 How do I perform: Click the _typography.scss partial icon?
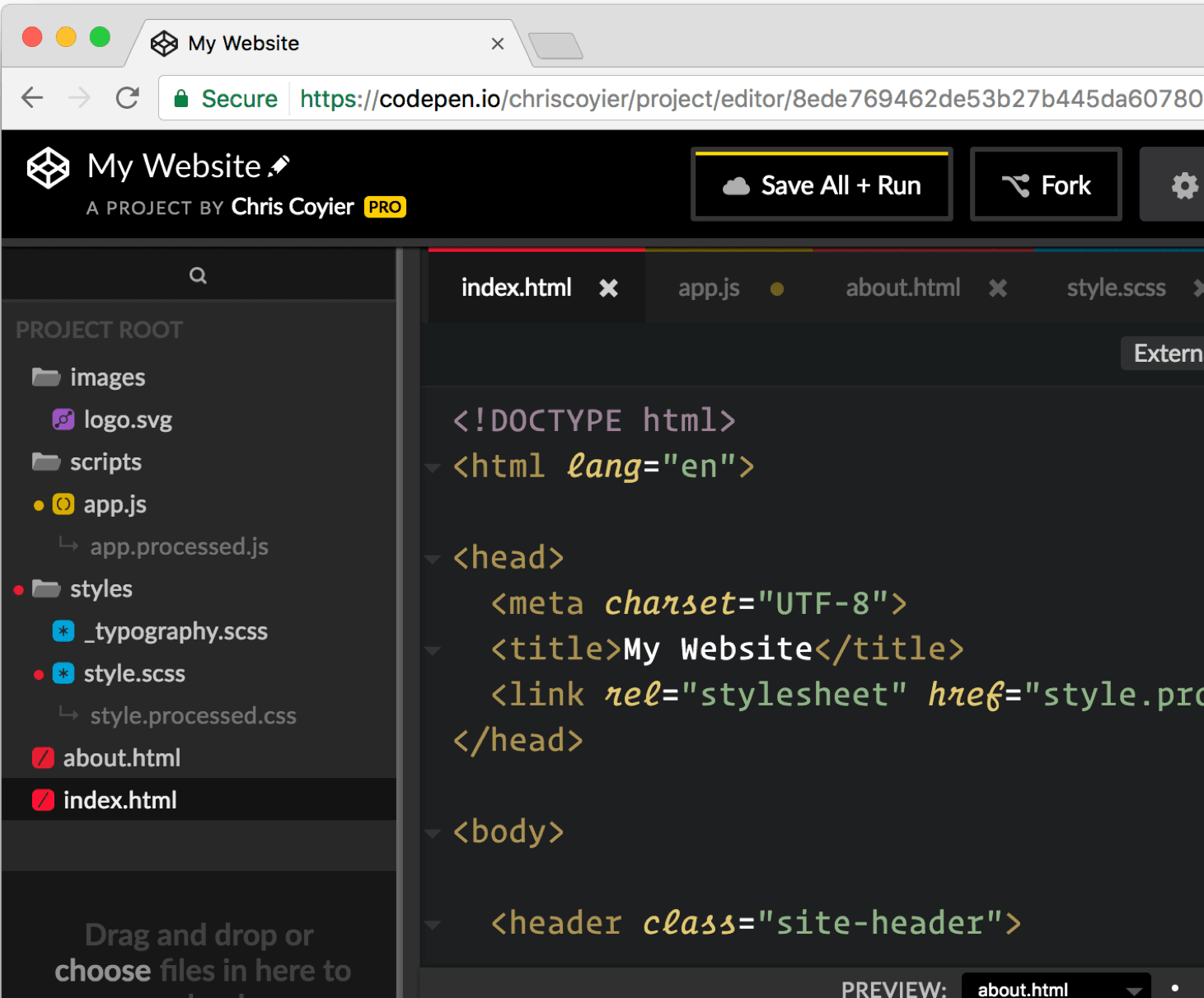coord(63,630)
